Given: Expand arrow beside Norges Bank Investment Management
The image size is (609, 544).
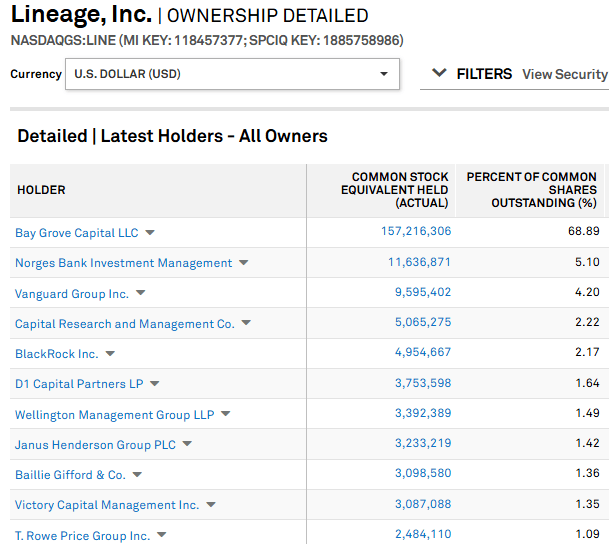Looking at the screenshot, I should tap(243, 263).
